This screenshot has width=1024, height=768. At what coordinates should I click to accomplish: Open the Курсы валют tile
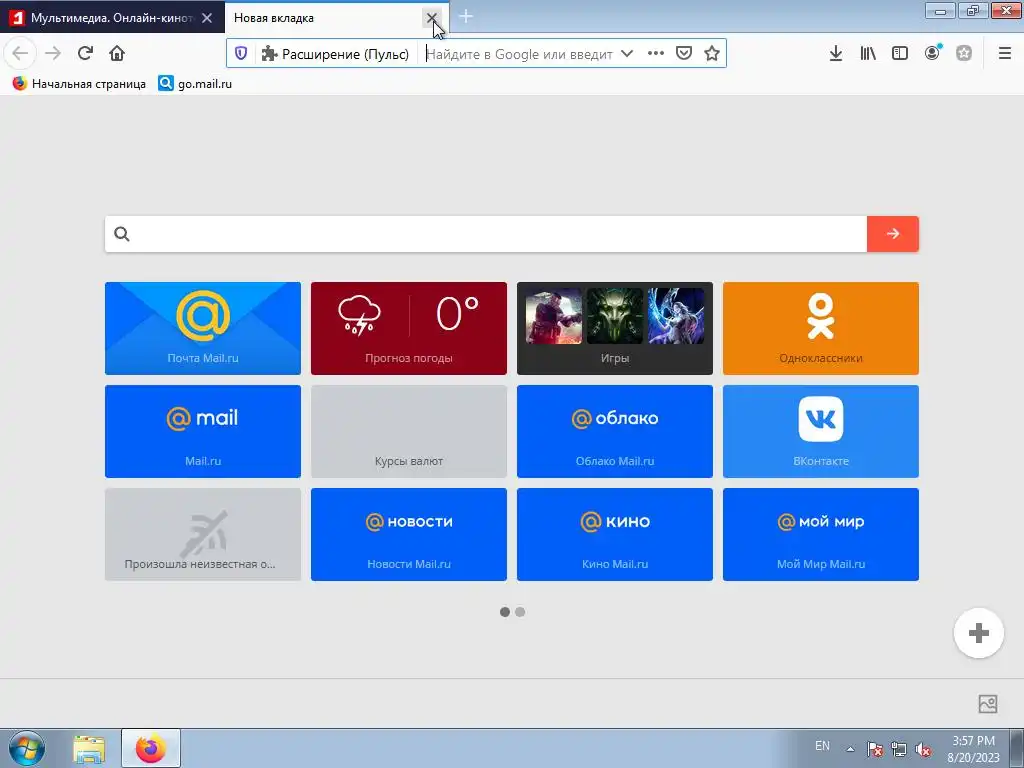(x=409, y=432)
